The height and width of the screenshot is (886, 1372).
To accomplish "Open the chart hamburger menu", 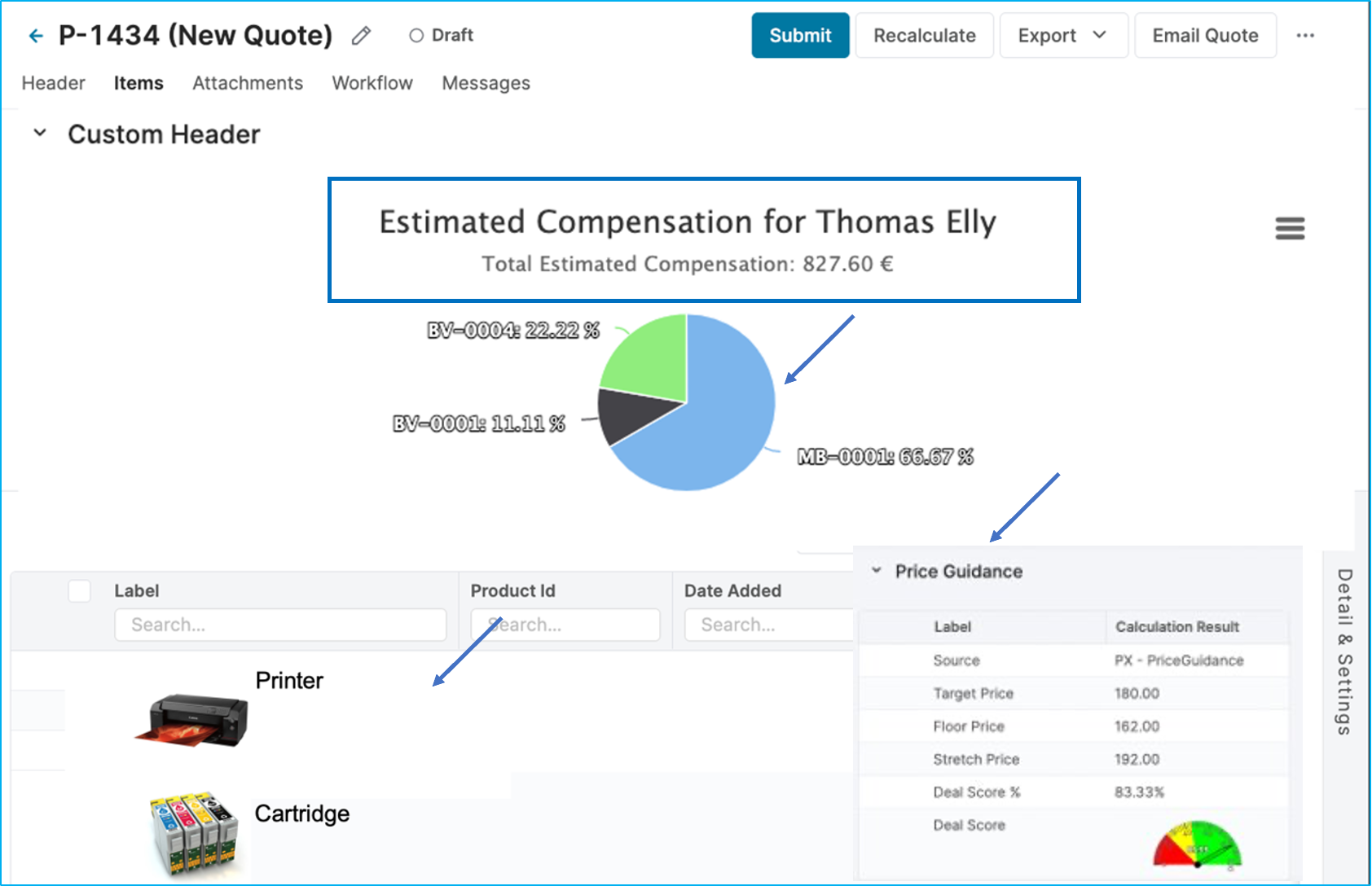I will (1290, 229).
